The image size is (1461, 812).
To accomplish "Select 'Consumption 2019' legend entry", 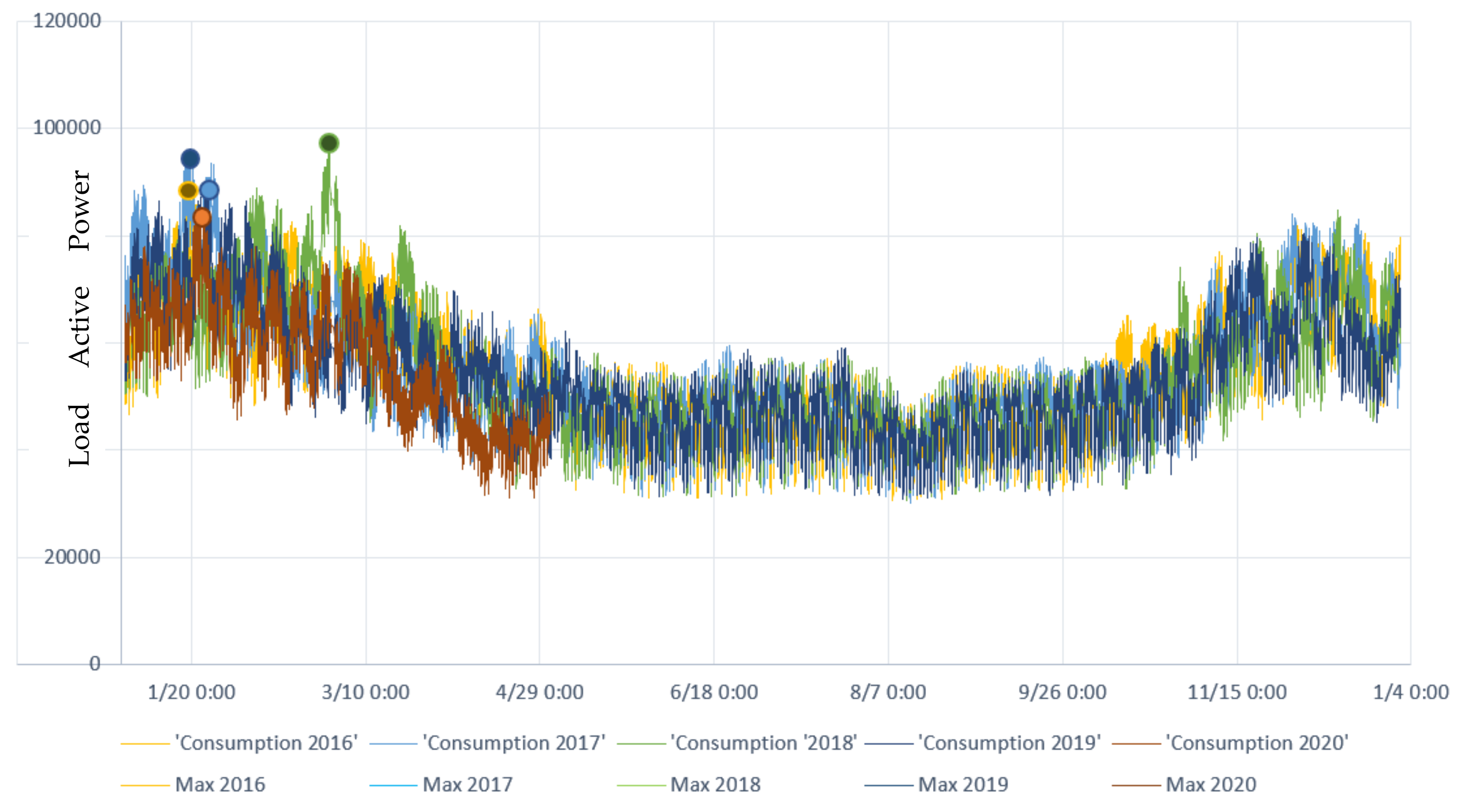I will click(1009, 743).
